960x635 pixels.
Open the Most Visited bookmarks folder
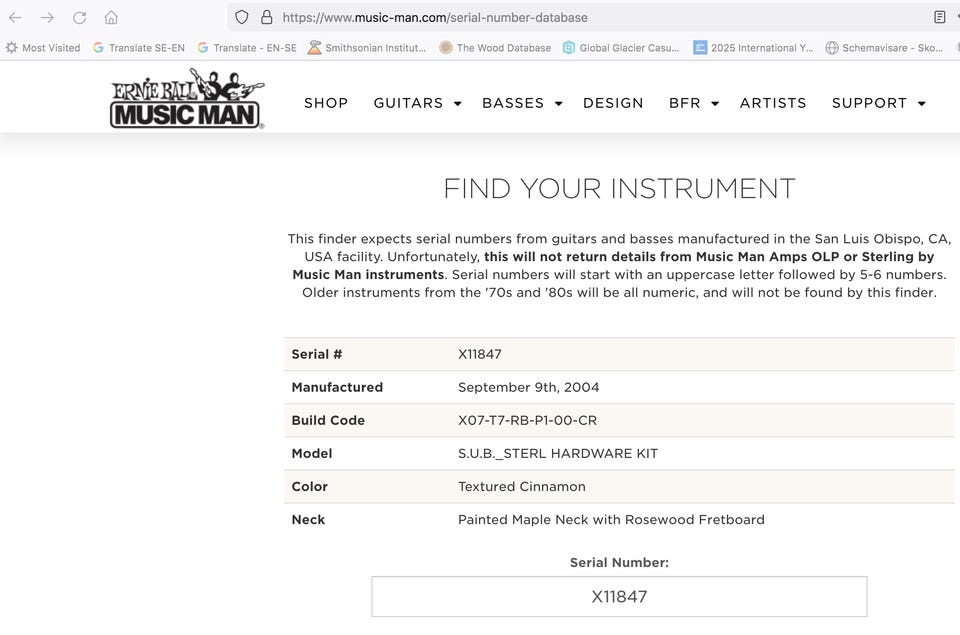[x=43, y=47]
